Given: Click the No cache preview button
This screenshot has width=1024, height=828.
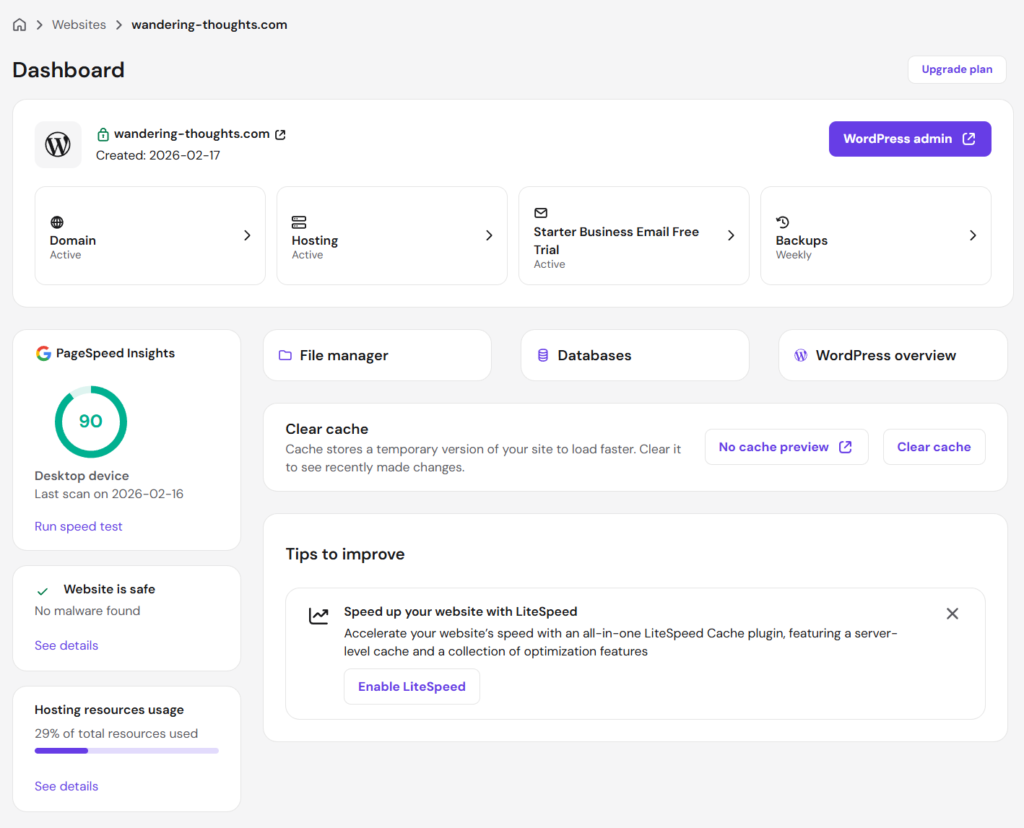Looking at the screenshot, I should 786,447.
